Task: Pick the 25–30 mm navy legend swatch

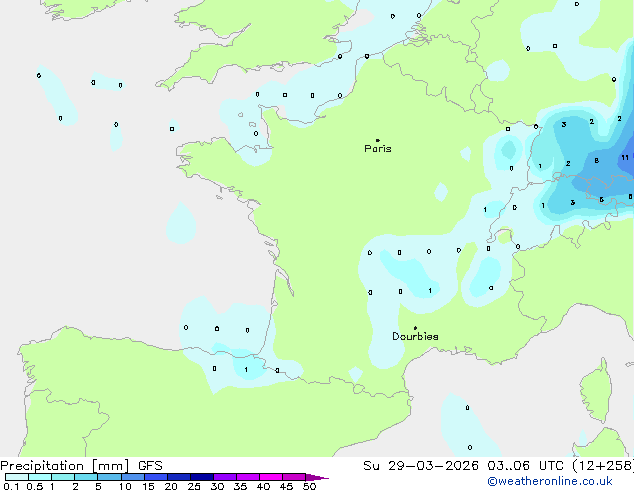Action: 202,477
